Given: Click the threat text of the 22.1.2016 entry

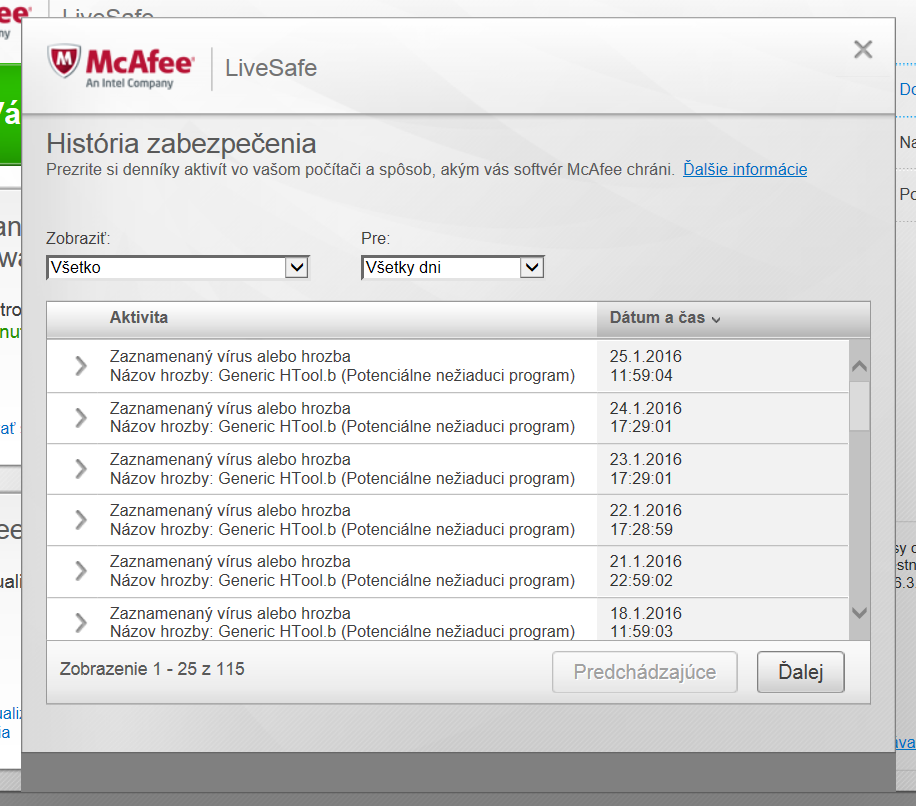Looking at the screenshot, I should pyautogui.click(x=342, y=520).
